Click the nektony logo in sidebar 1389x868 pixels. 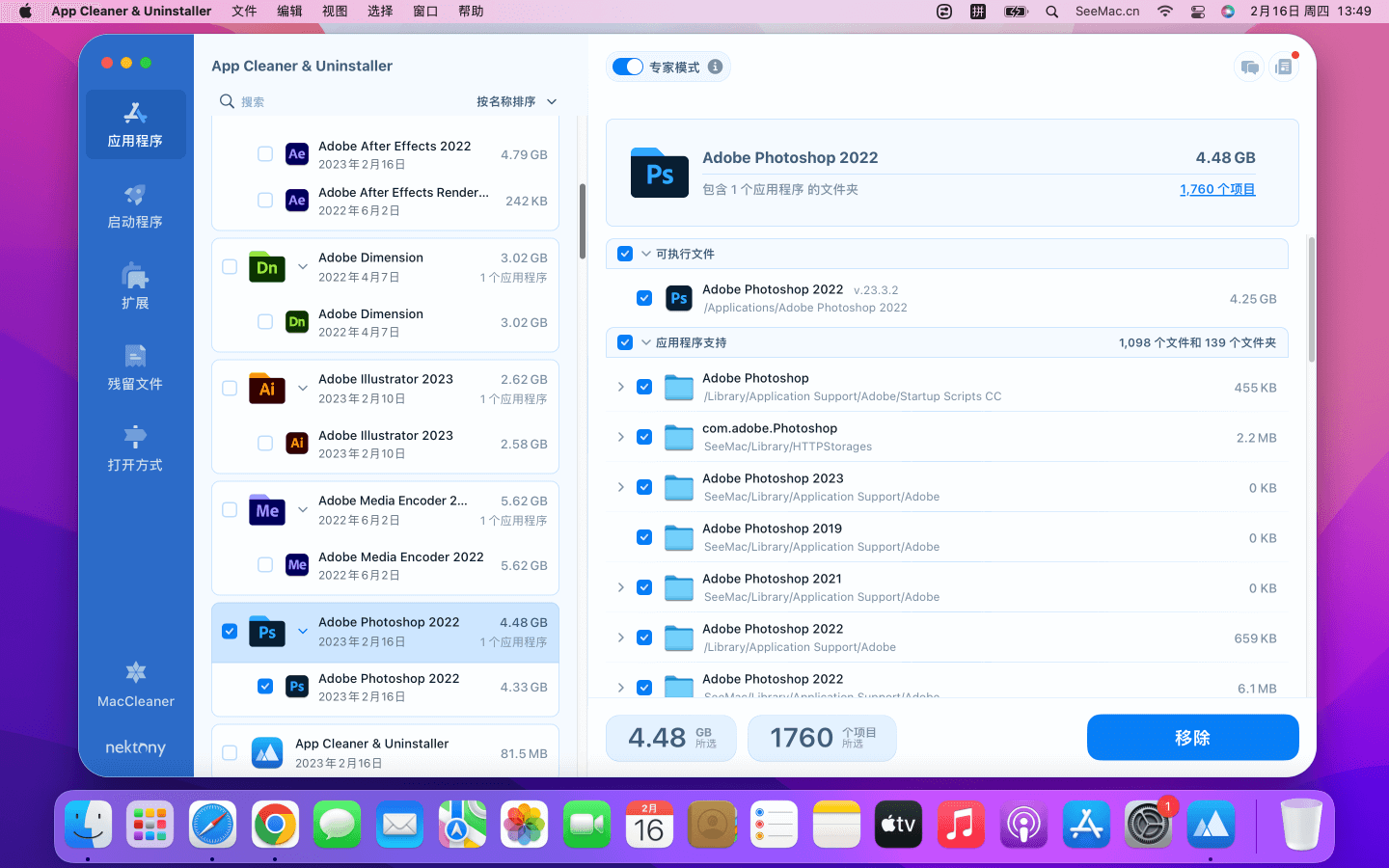(x=135, y=747)
